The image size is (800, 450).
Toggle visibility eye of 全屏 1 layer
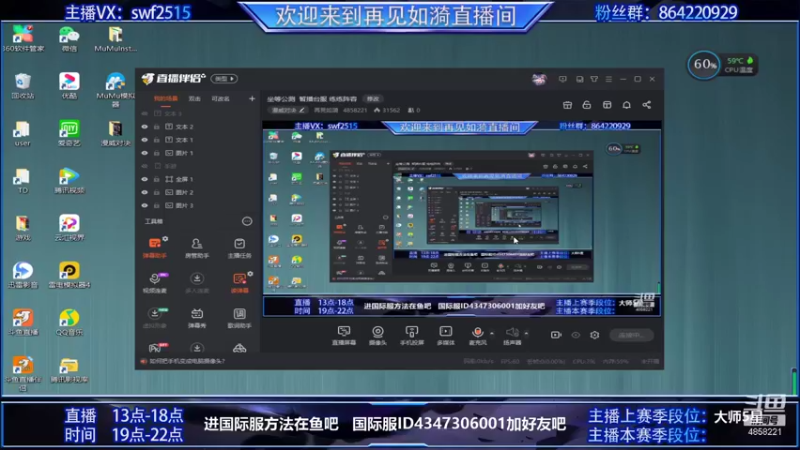(x=144, y=179)
